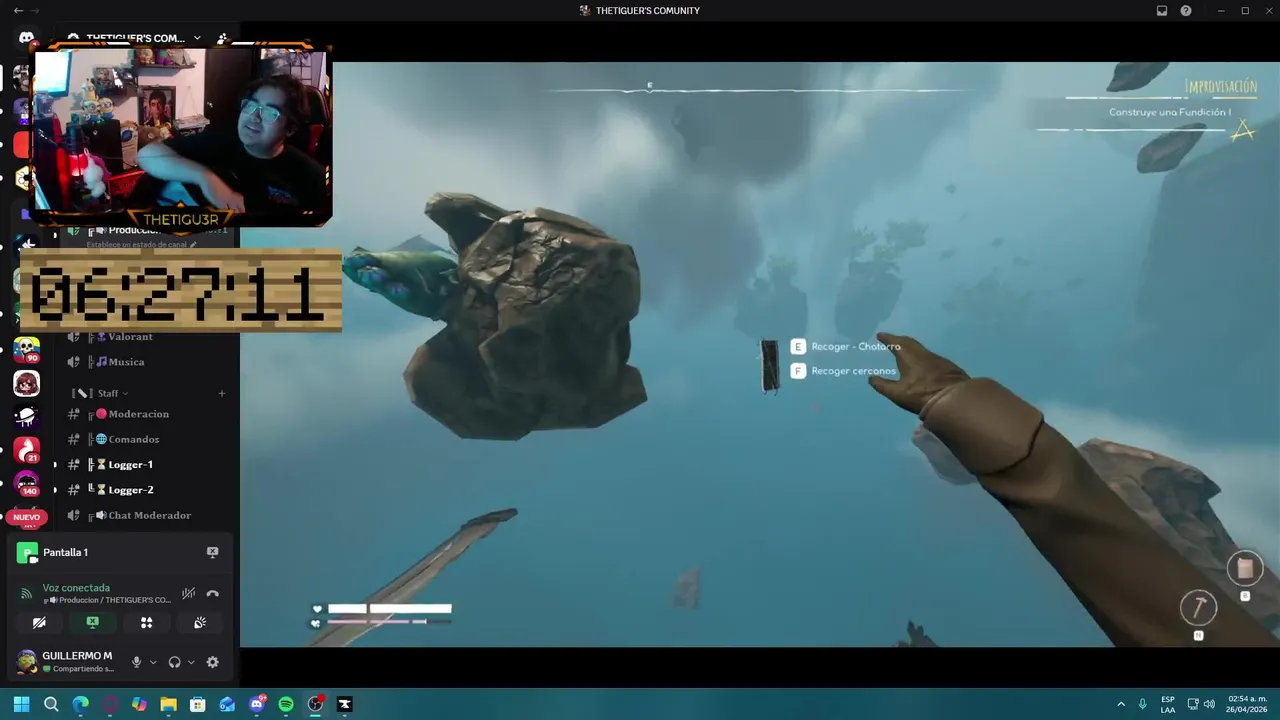
Task: Toggle screen sharing button
Action: click(93, 622)
